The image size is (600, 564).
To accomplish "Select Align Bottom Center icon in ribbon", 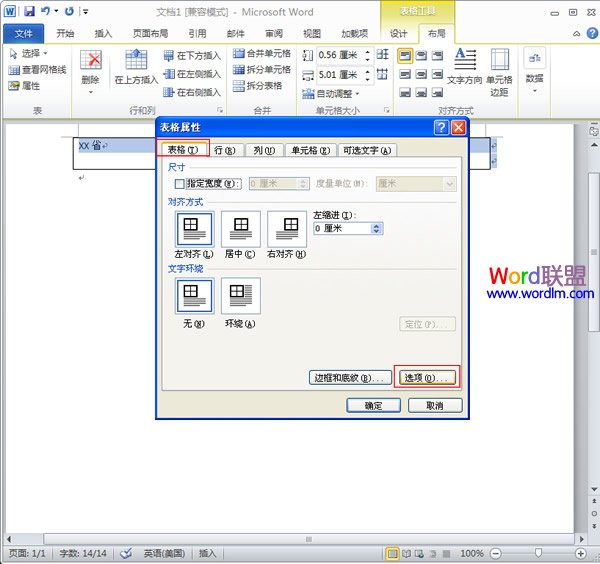I will click(x=421, y=92).
